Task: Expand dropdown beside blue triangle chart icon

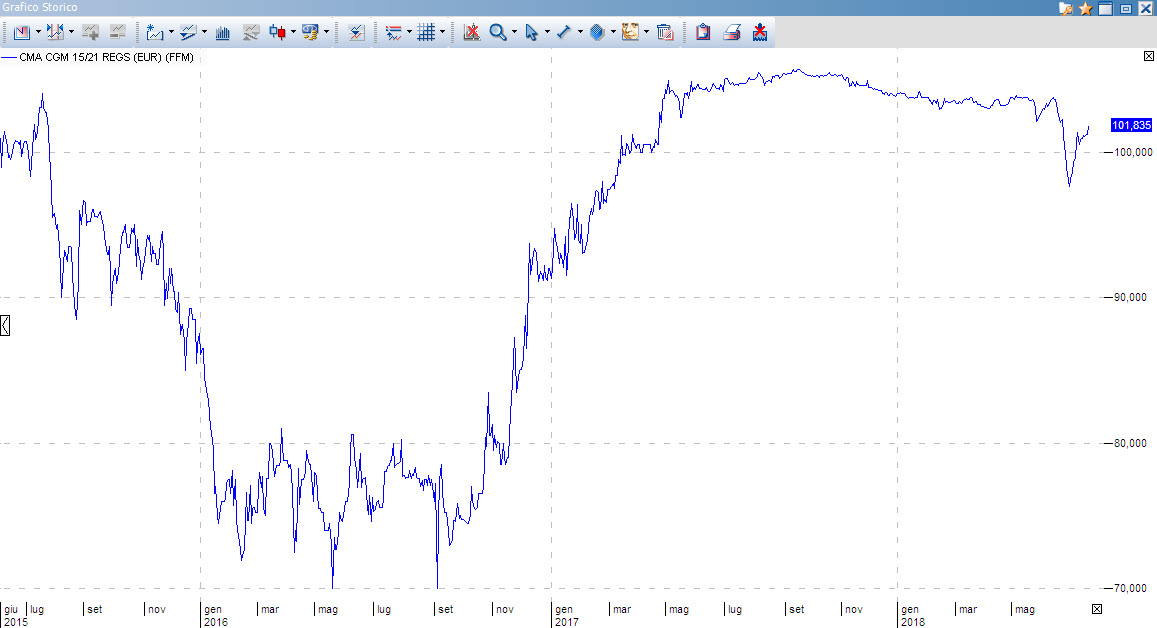Action: (204, 32)
